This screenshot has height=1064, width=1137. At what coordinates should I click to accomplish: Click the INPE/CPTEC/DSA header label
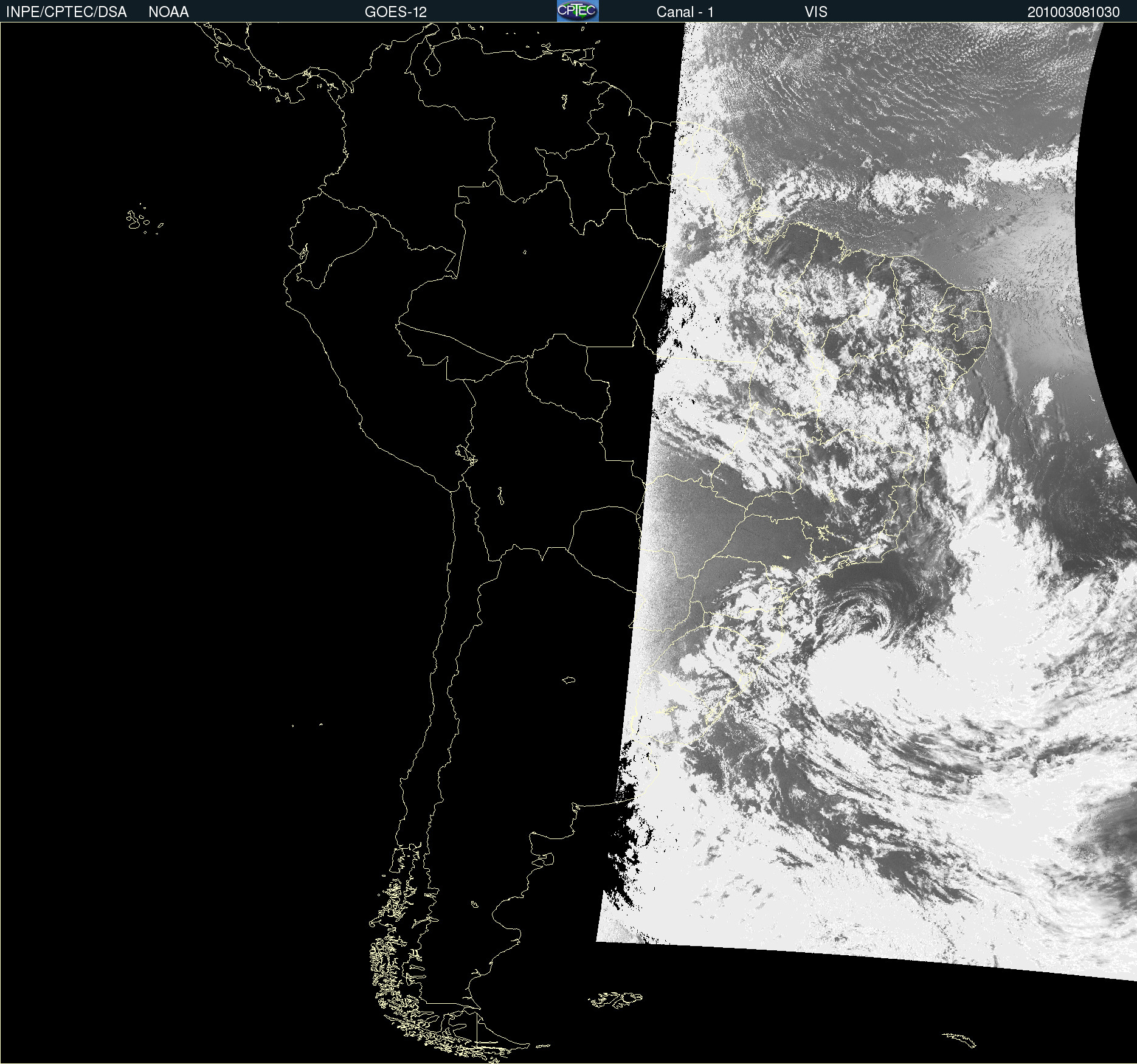pyautogui.click(x=66, y=12)
